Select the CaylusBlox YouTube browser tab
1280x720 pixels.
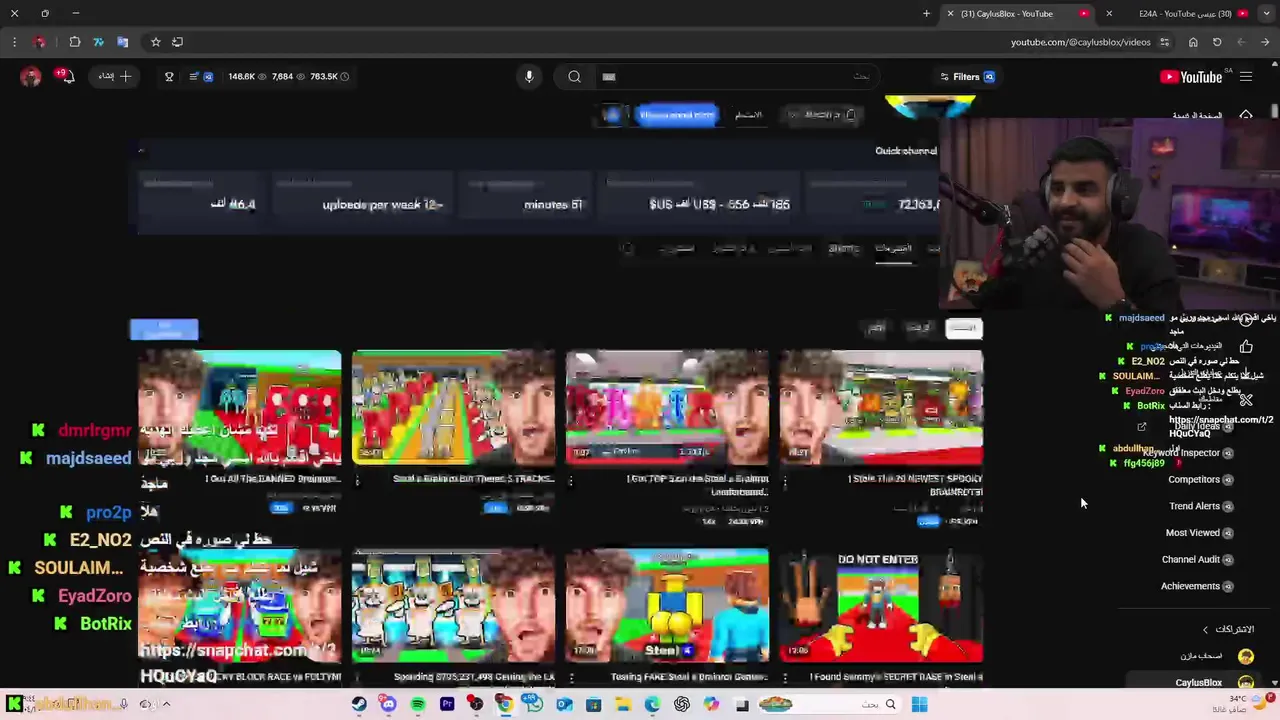click(1016, 14)
